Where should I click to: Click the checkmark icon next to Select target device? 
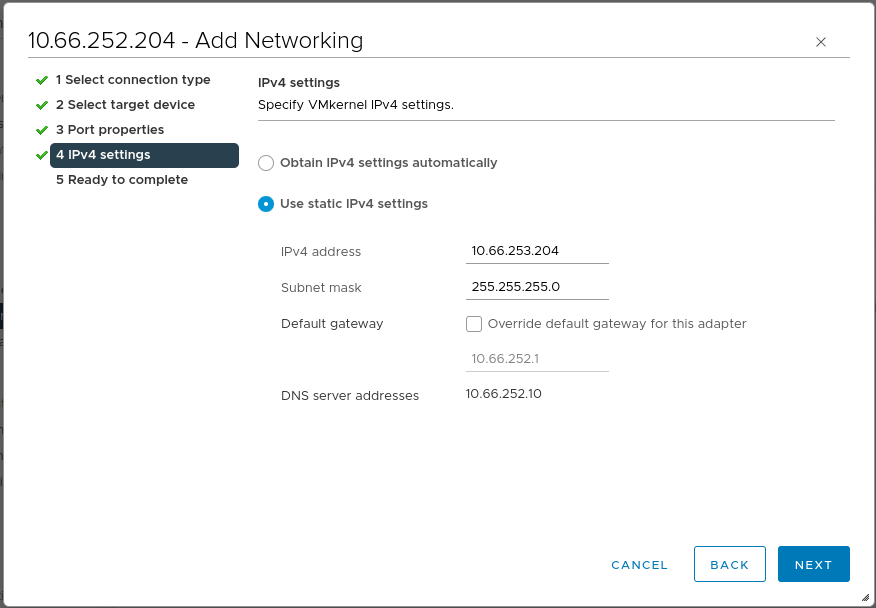[x=41, y=104]
